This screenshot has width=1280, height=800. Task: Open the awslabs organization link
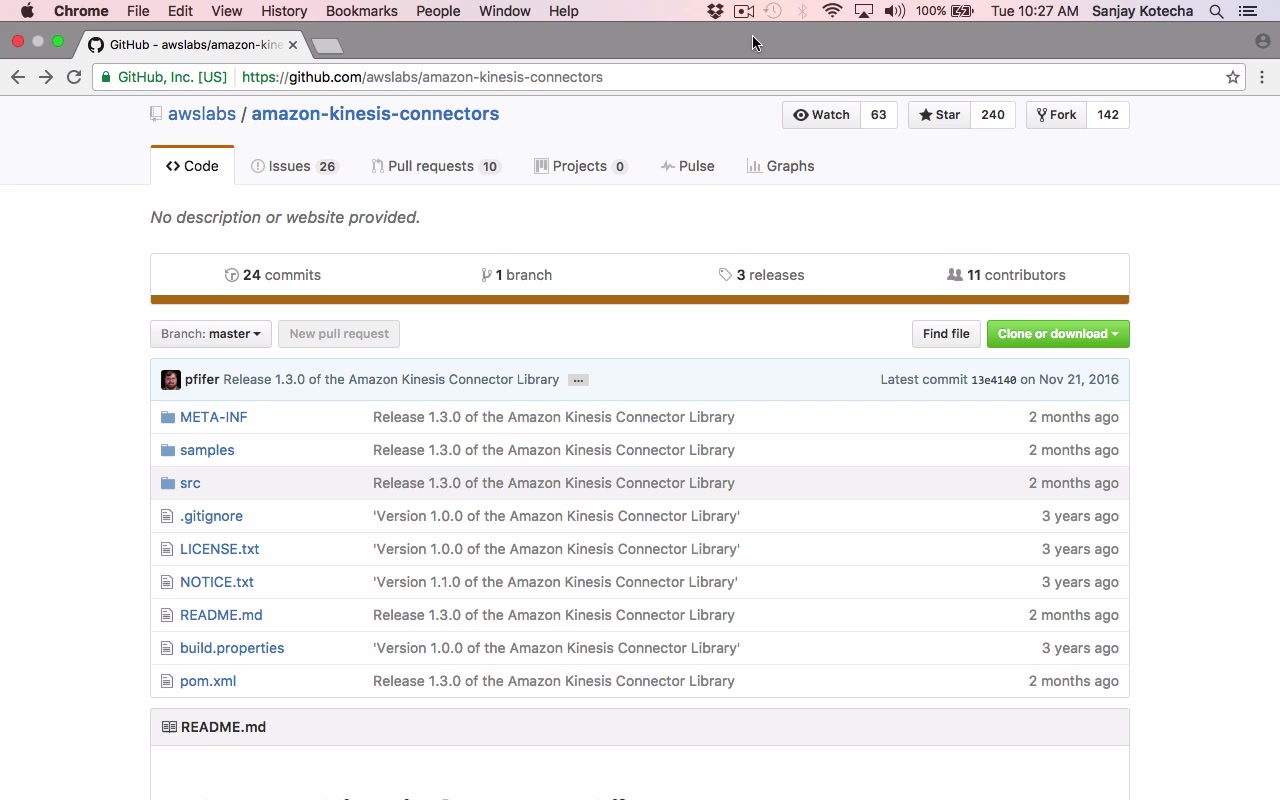pyautogui.click(x=202, y=114)
